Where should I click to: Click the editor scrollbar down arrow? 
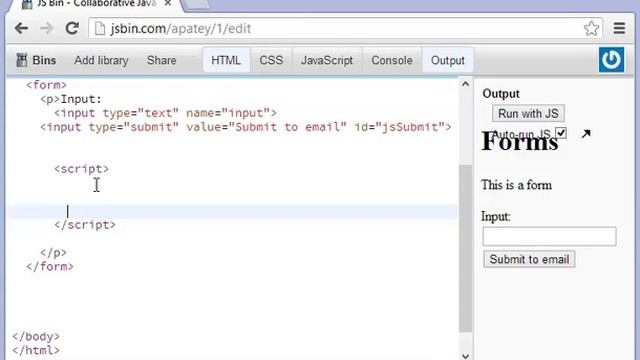tap(465, 356)
